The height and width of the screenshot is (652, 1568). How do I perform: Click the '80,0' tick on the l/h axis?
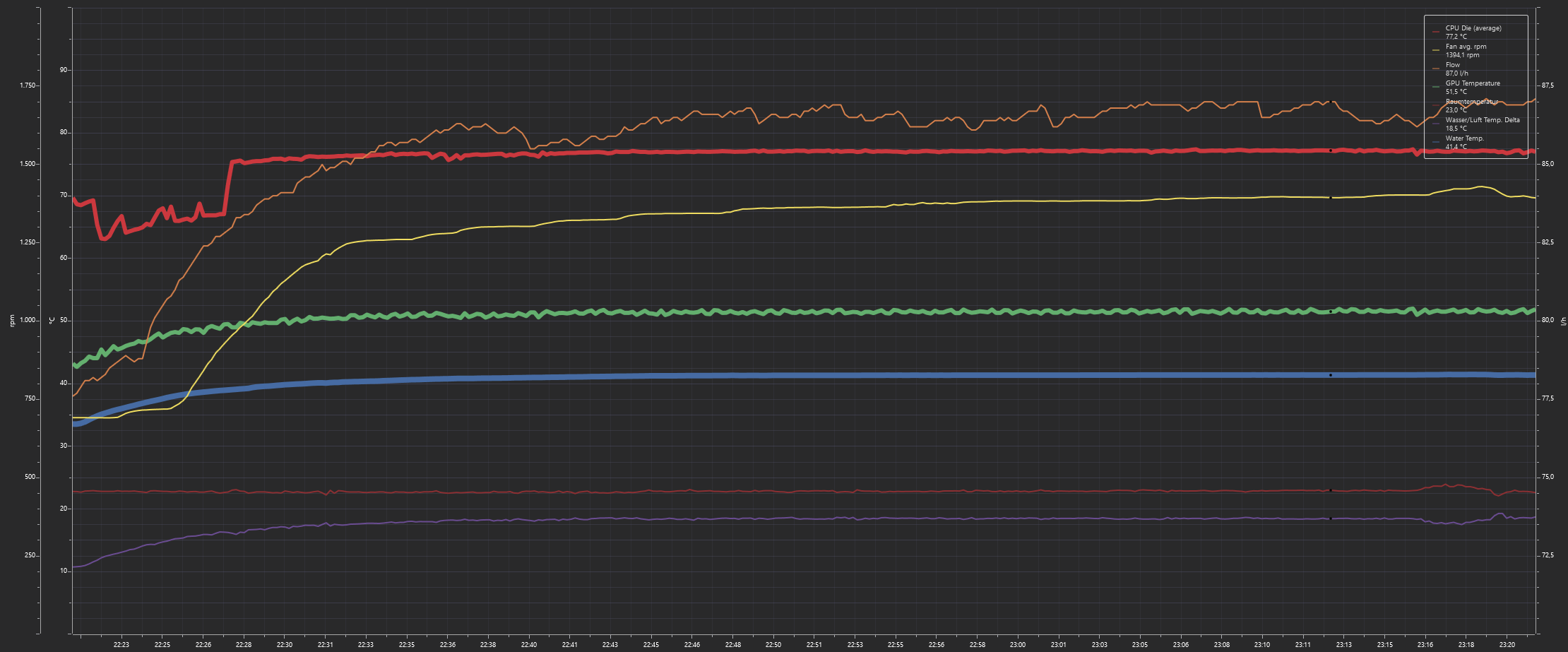pyautogui.click(x=1548, y=321)
